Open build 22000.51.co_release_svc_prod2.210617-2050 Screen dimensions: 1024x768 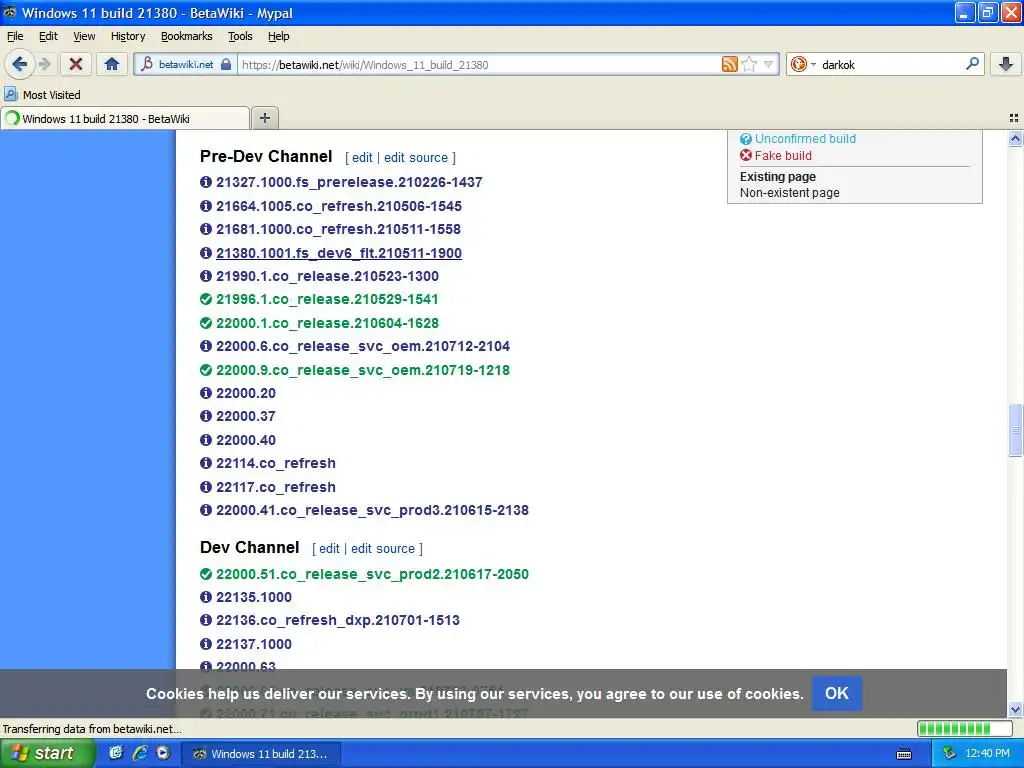pyautogui.click(x=372, y=574)
